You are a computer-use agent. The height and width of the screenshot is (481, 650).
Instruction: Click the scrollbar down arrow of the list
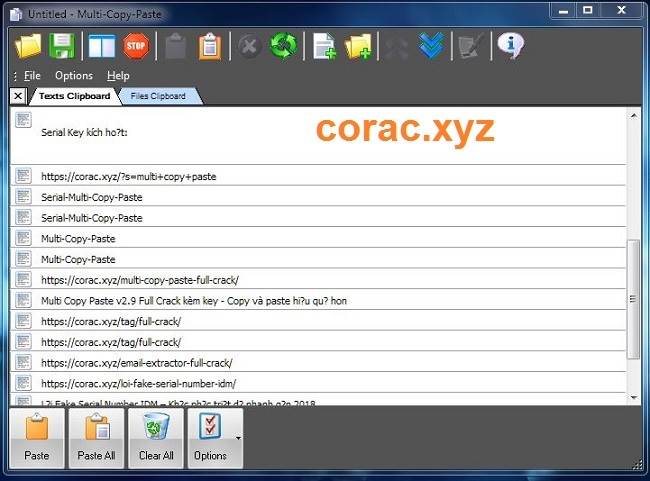(633, 397)
